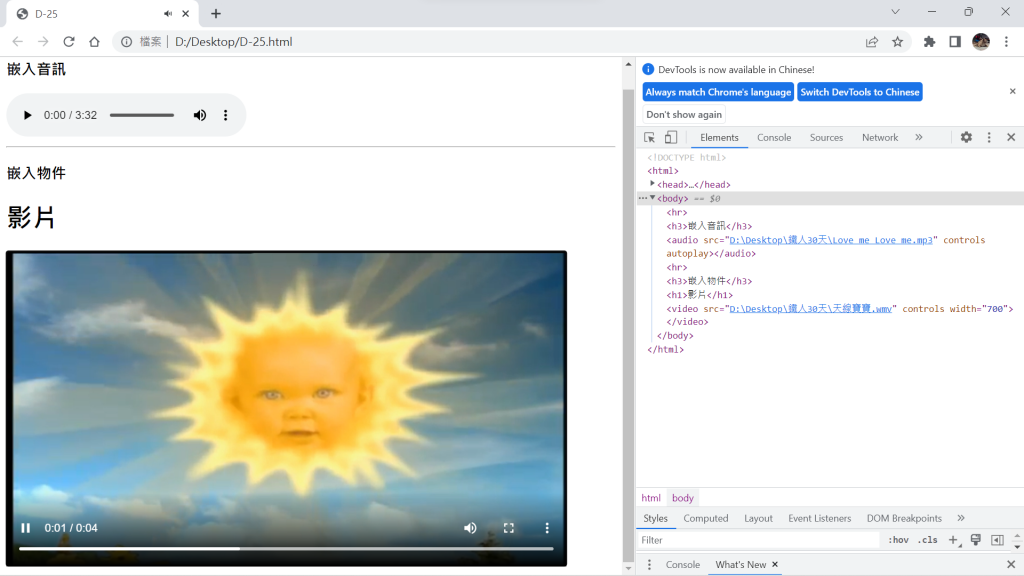The height and width of the screenshot is (576, 1024).
Task: Click Always match Chrome's language
Action: click(x=718, y=92)
